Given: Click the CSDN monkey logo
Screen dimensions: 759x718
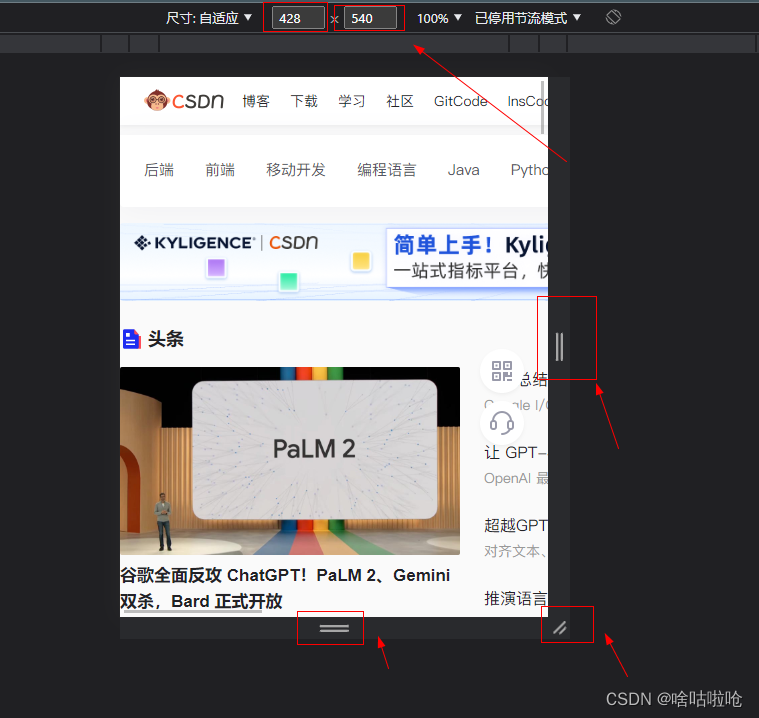Looking at the screenshot, I should (184, 101).
